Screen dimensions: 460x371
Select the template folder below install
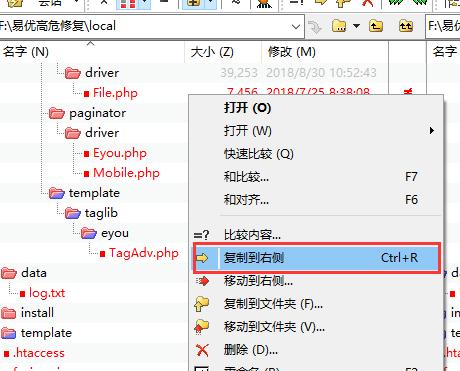point(36,333)
